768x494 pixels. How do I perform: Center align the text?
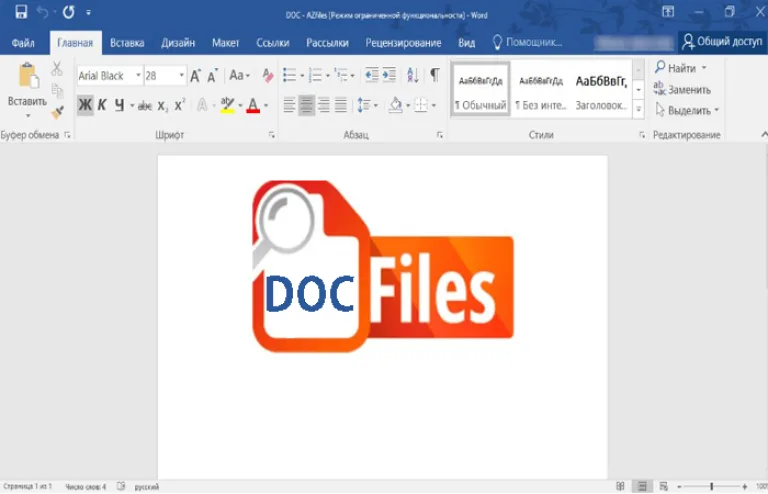(307, 105)
